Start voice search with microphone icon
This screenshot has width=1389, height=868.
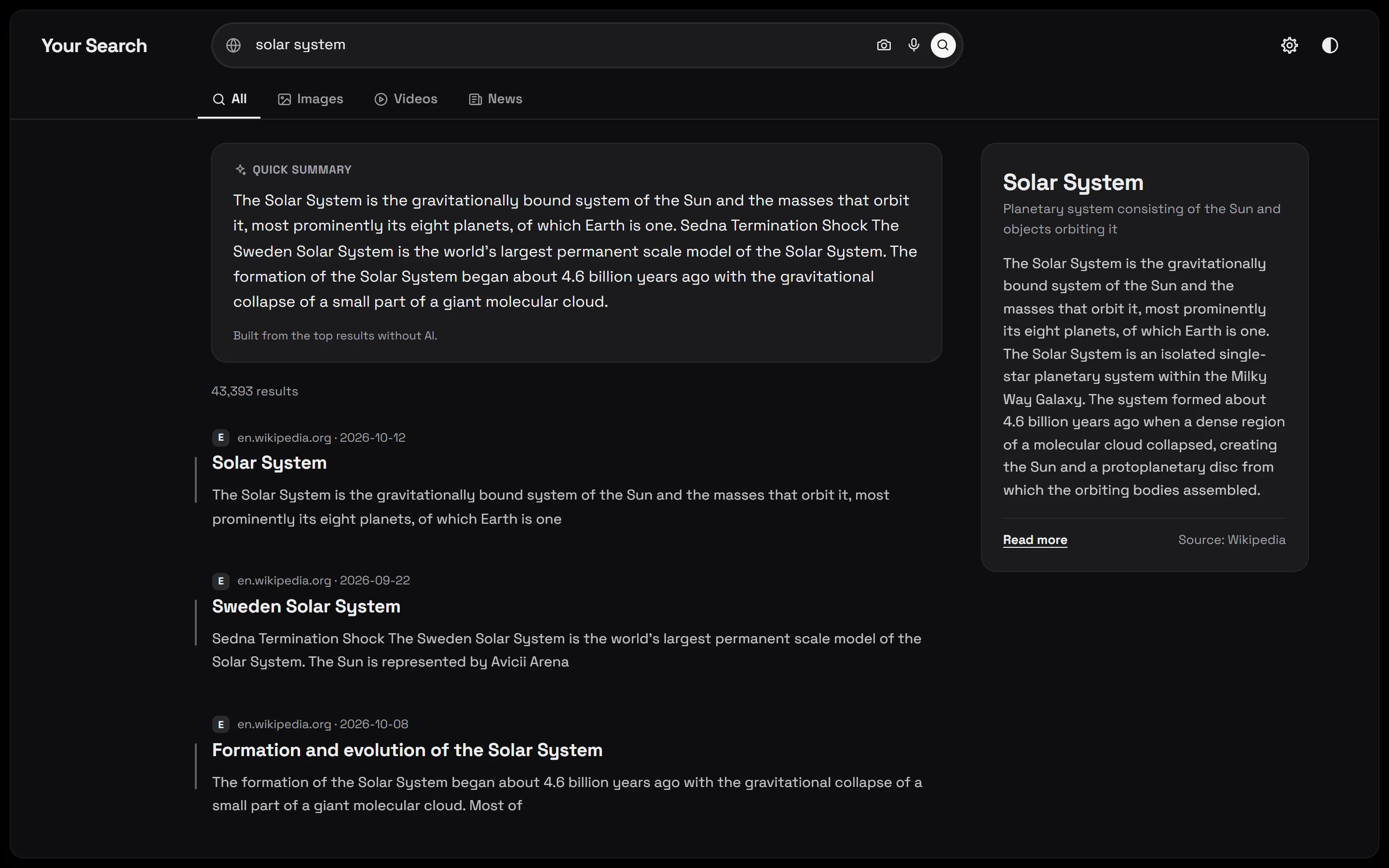914,45
